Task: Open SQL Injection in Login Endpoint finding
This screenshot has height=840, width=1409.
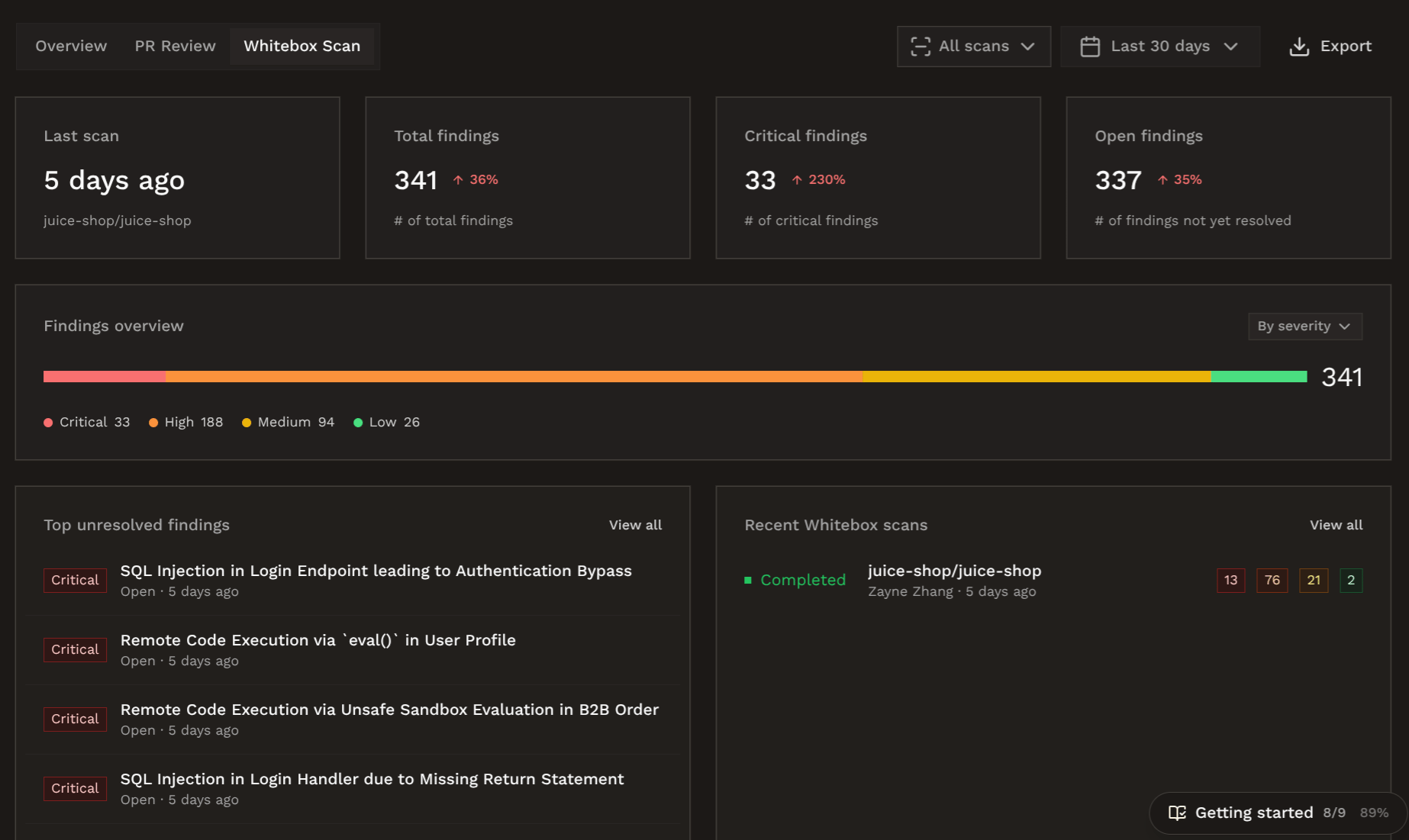Action: (352, 581)
